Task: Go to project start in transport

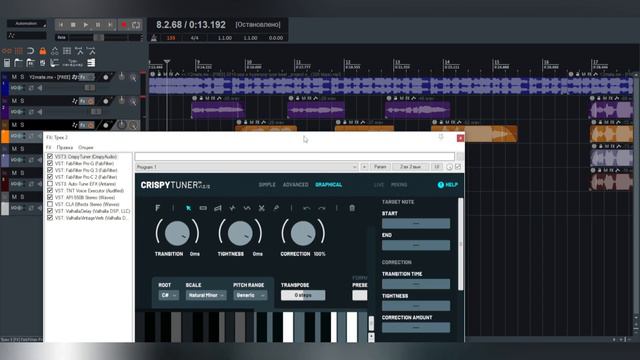Action: [x=61, y=25]
